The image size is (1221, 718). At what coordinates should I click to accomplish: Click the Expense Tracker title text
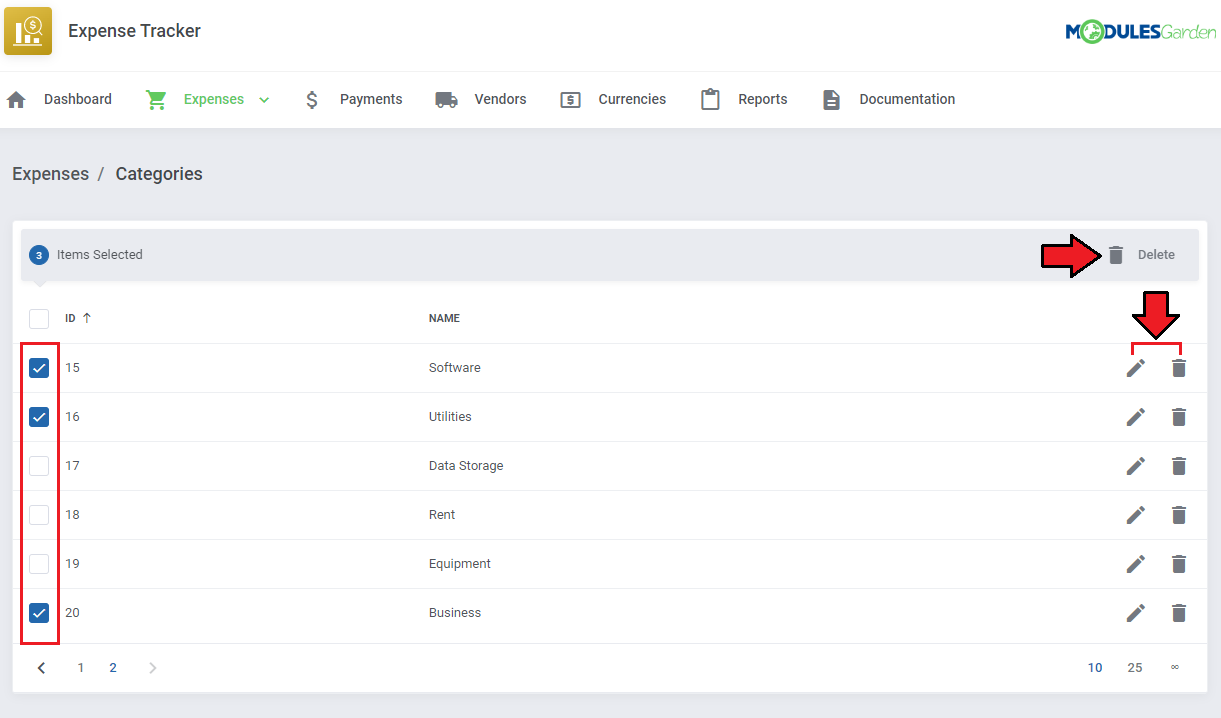[134, 31]
